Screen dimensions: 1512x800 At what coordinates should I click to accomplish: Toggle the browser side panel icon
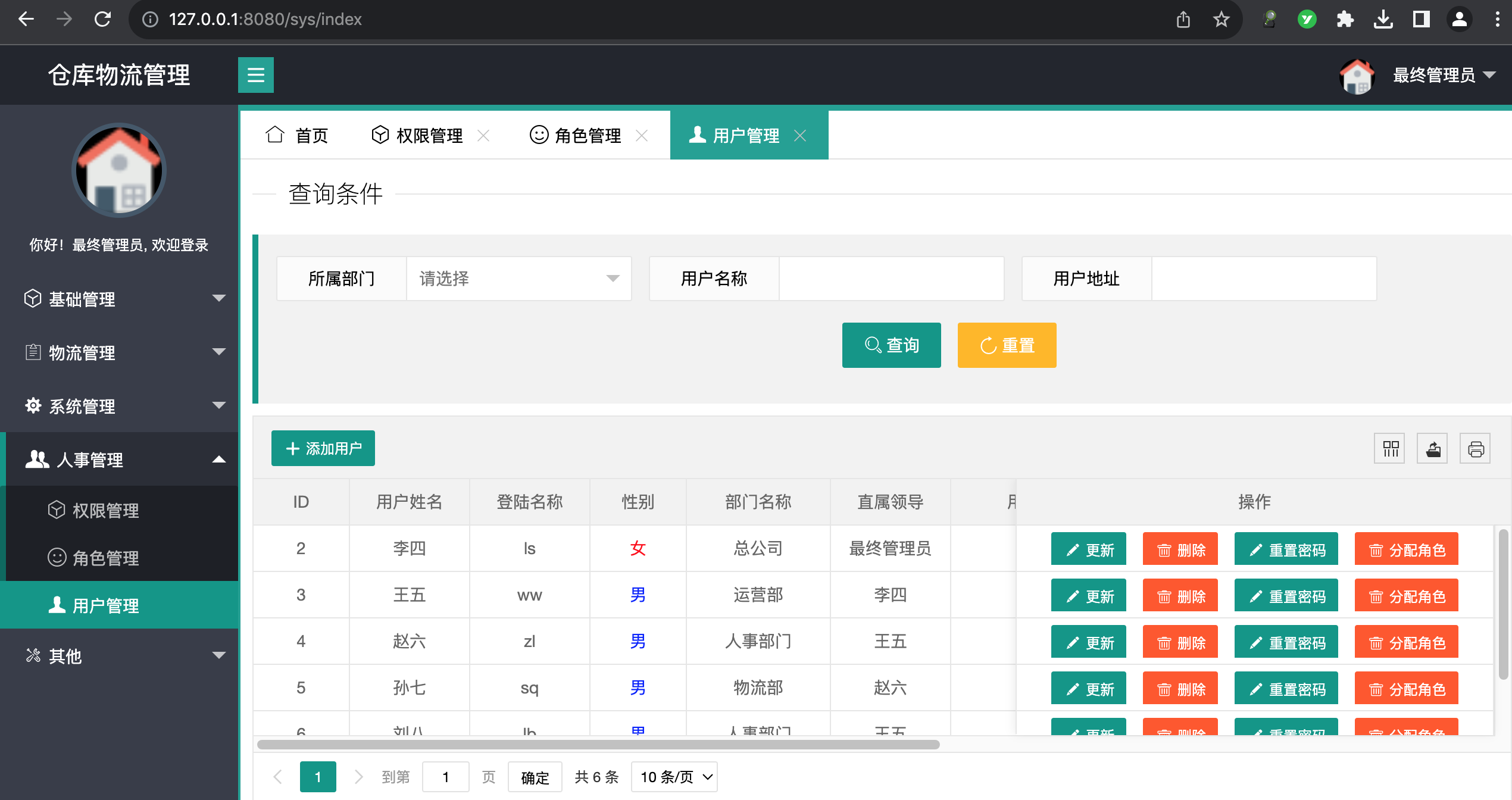(1422, 19)
